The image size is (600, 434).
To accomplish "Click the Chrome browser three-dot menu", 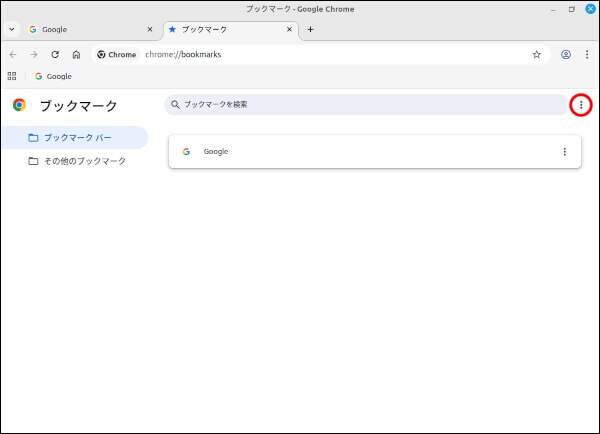I will 587,54.
